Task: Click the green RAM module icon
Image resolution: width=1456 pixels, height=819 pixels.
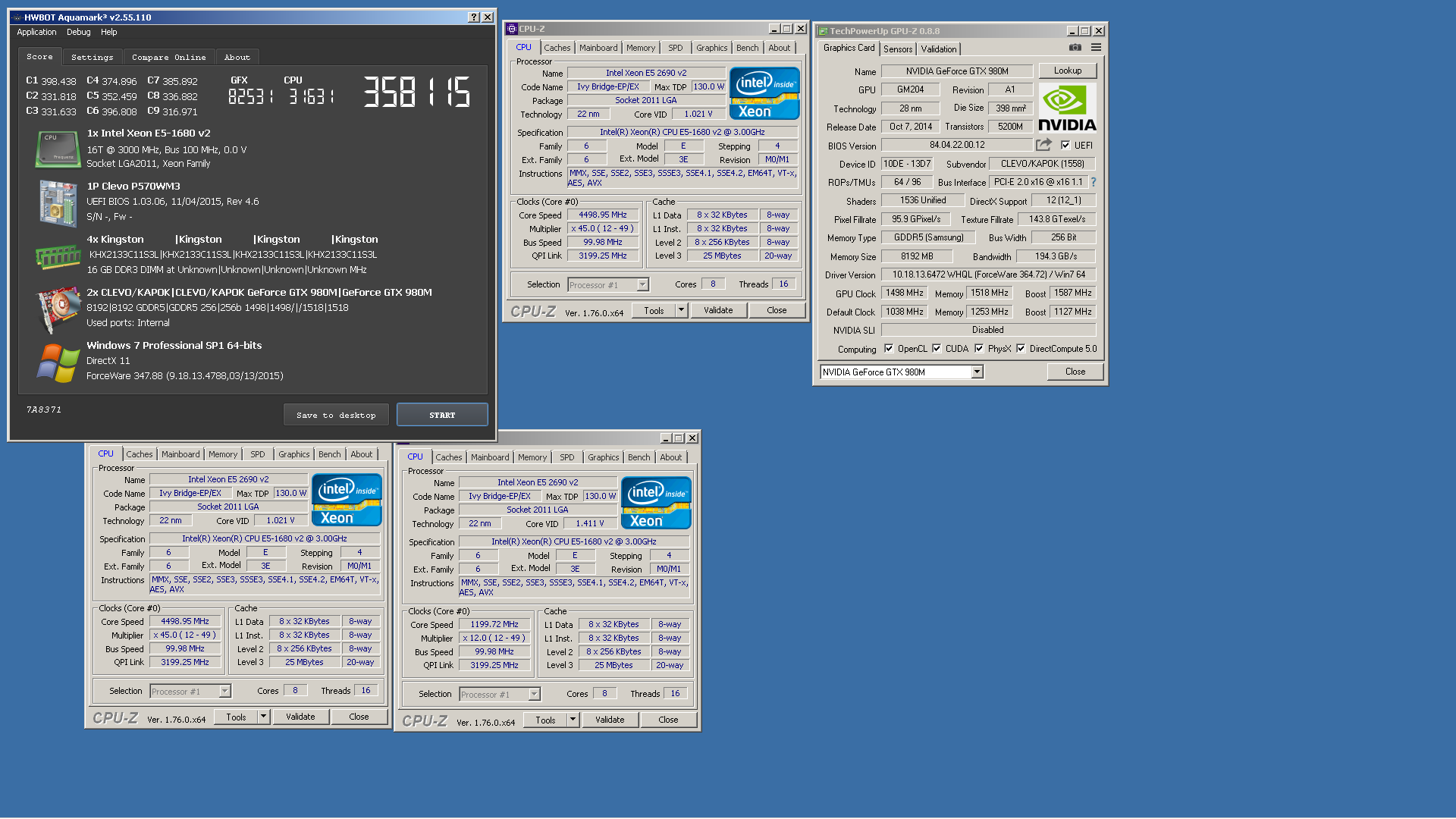Action: [x=58, y=257]
